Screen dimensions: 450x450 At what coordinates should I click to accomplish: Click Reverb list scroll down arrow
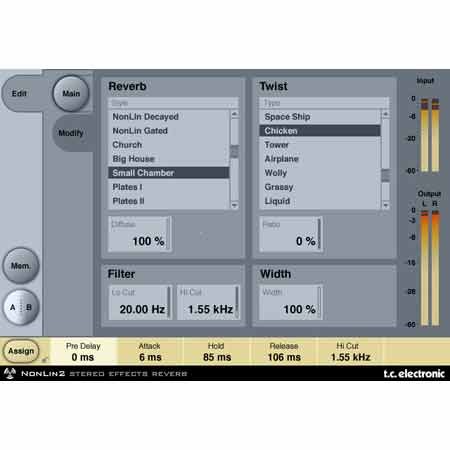(234, 205)
